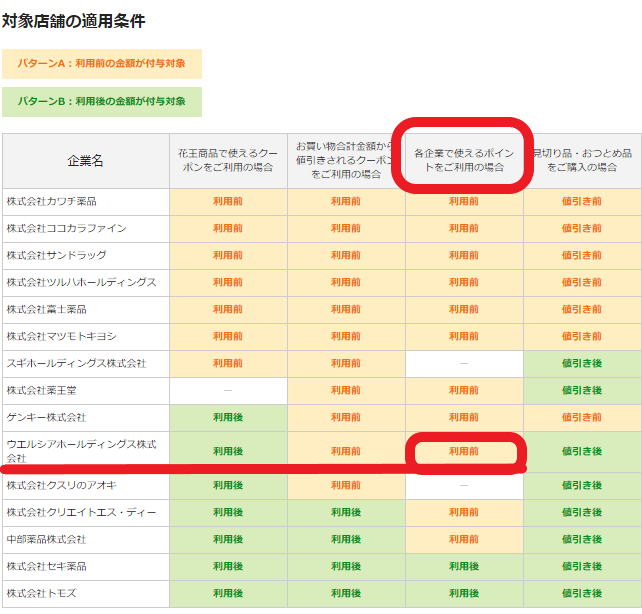The width and height of the screenshot is (642, 614).
Task: Click the 見切り品・おつとめ品 column header
Action: point(582,160)
